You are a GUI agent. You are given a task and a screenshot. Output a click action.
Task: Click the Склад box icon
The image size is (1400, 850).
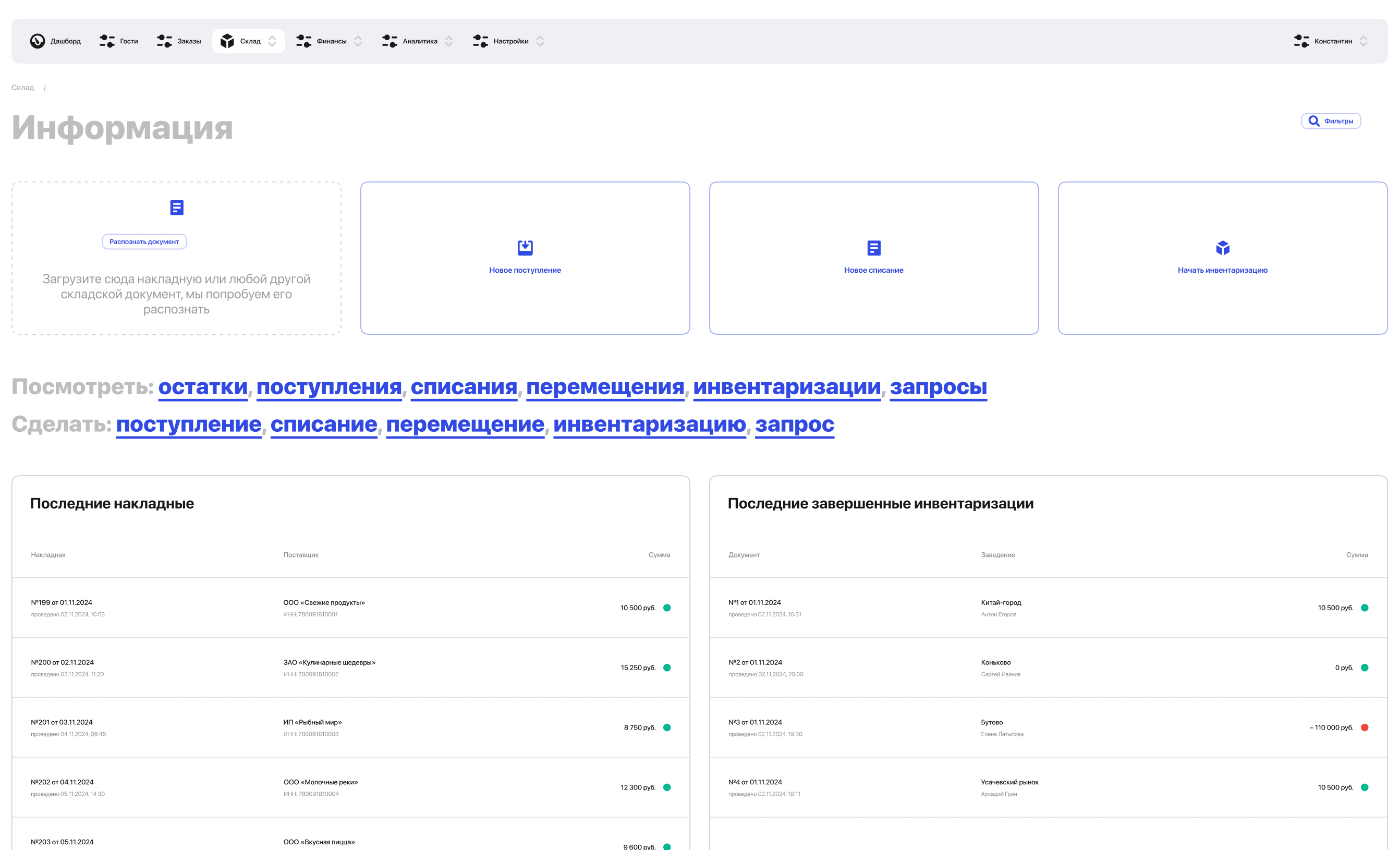[227, 41]
